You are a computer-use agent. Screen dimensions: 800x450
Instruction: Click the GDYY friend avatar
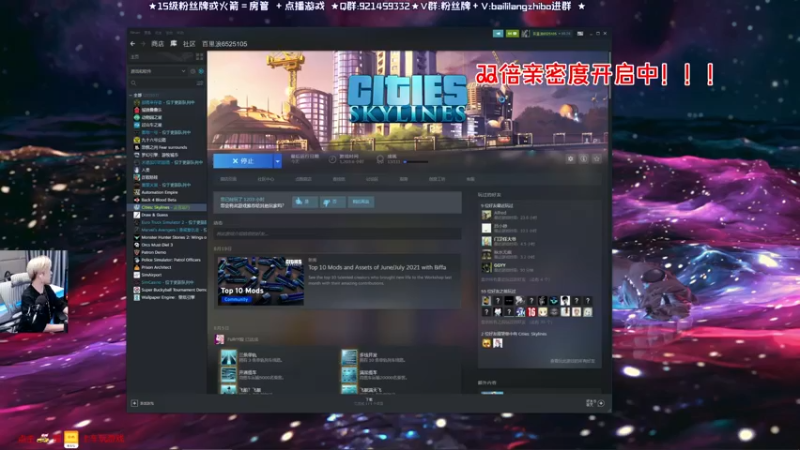[x=486, y=267]
